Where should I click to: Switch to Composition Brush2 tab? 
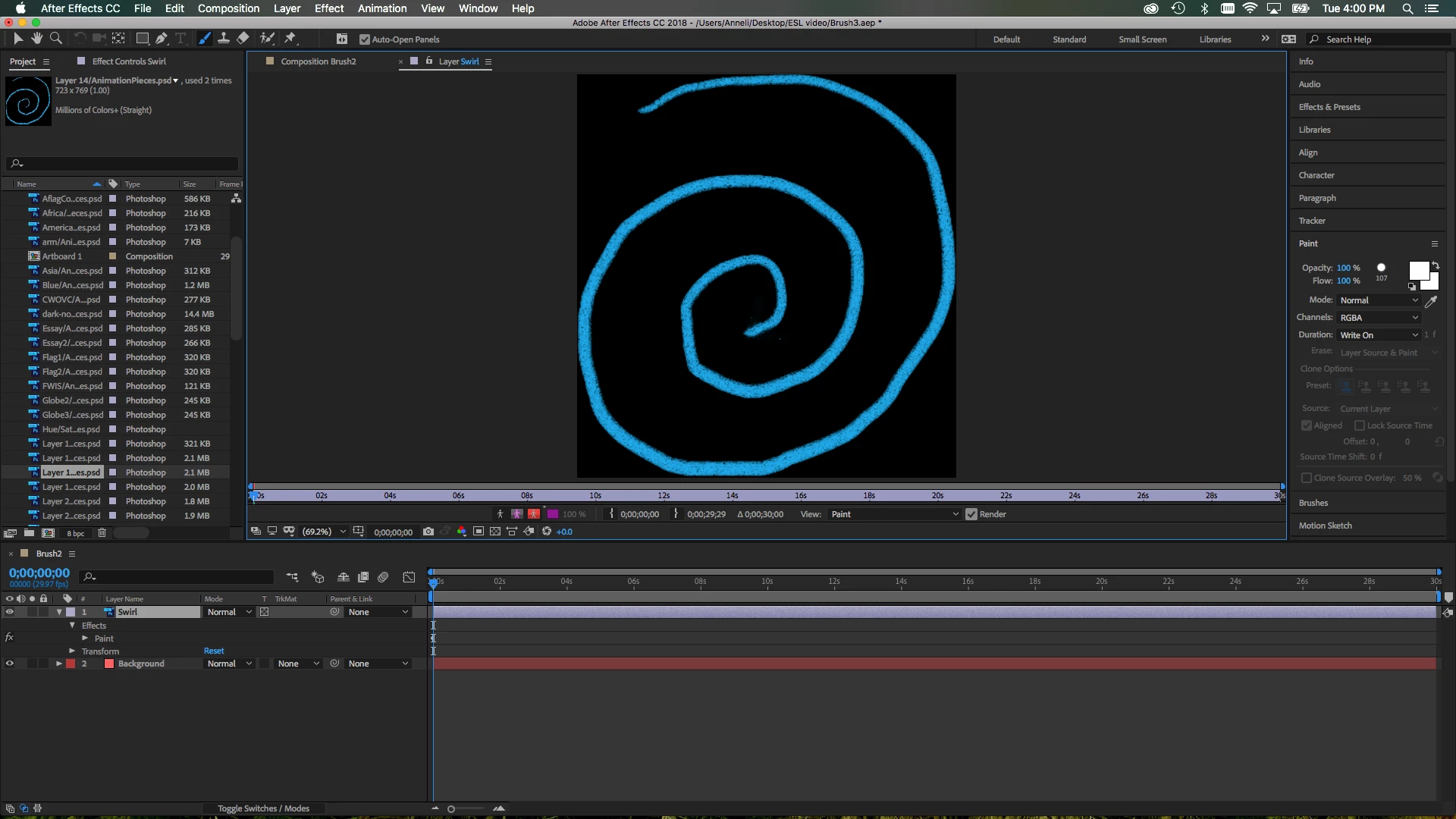click(318, 61)
